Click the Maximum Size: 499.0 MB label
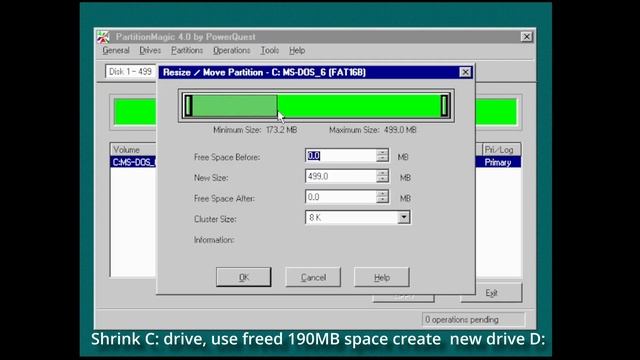 click(373, 130)
